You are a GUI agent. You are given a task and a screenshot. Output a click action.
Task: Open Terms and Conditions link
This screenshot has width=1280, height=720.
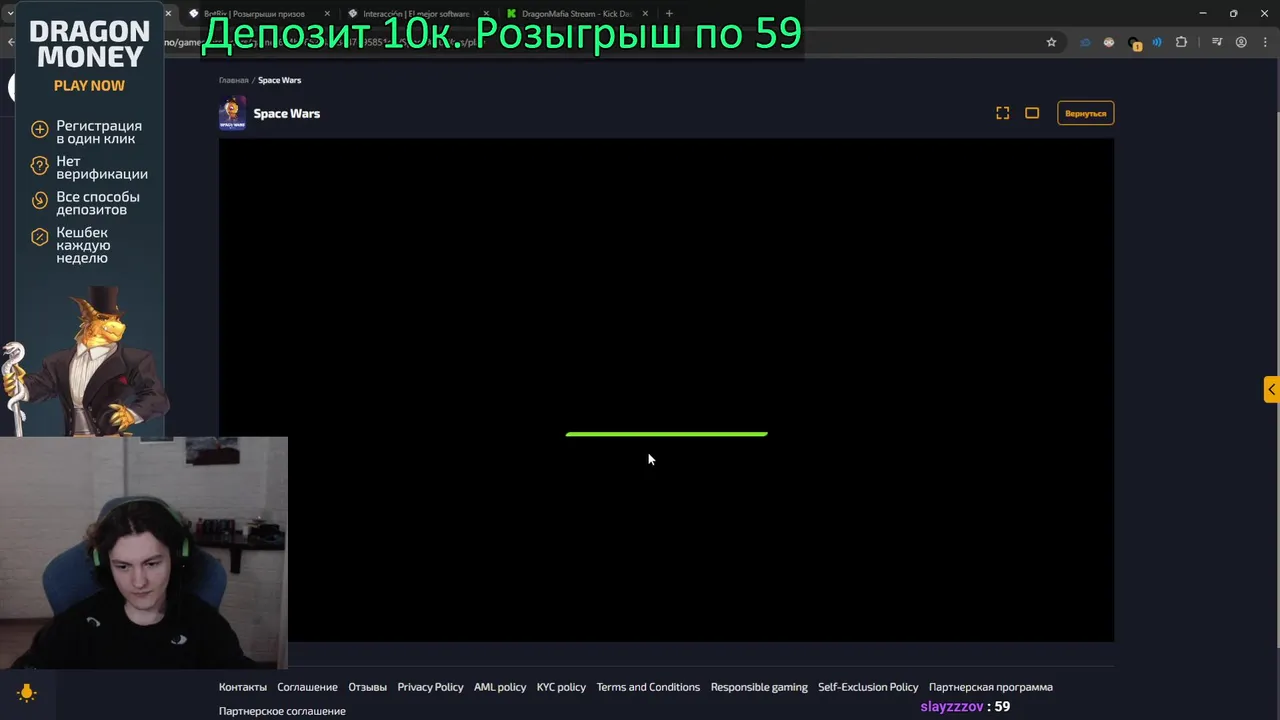(648, 687)
